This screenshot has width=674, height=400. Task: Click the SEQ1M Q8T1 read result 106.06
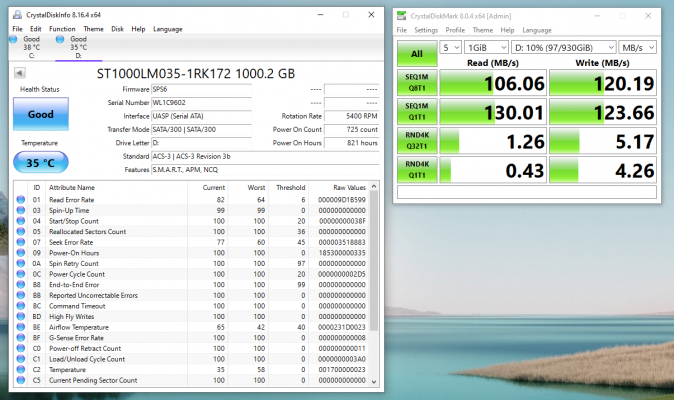(493, 83)
